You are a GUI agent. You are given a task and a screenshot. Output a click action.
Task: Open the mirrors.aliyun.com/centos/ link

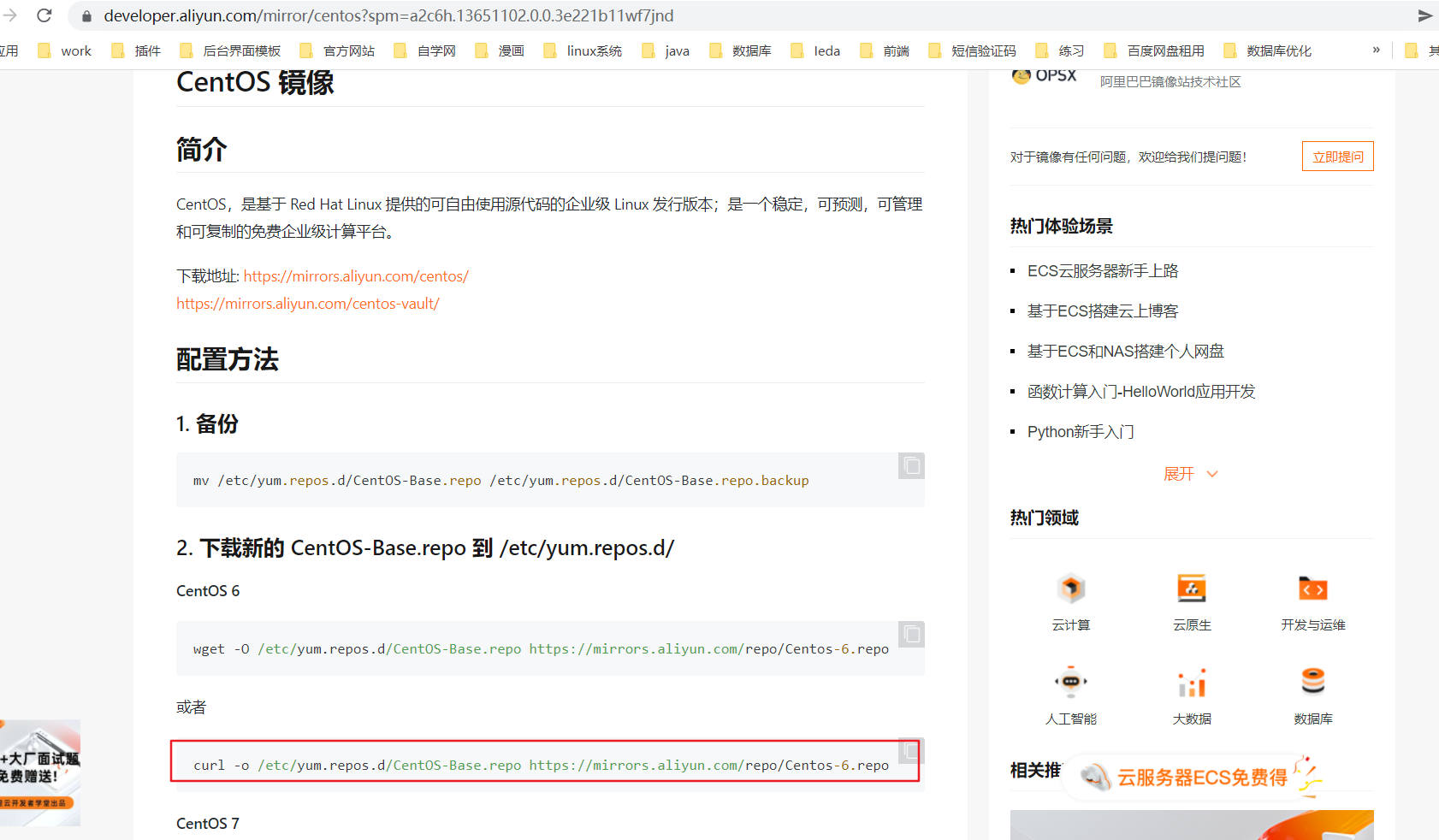click(356, 276)
